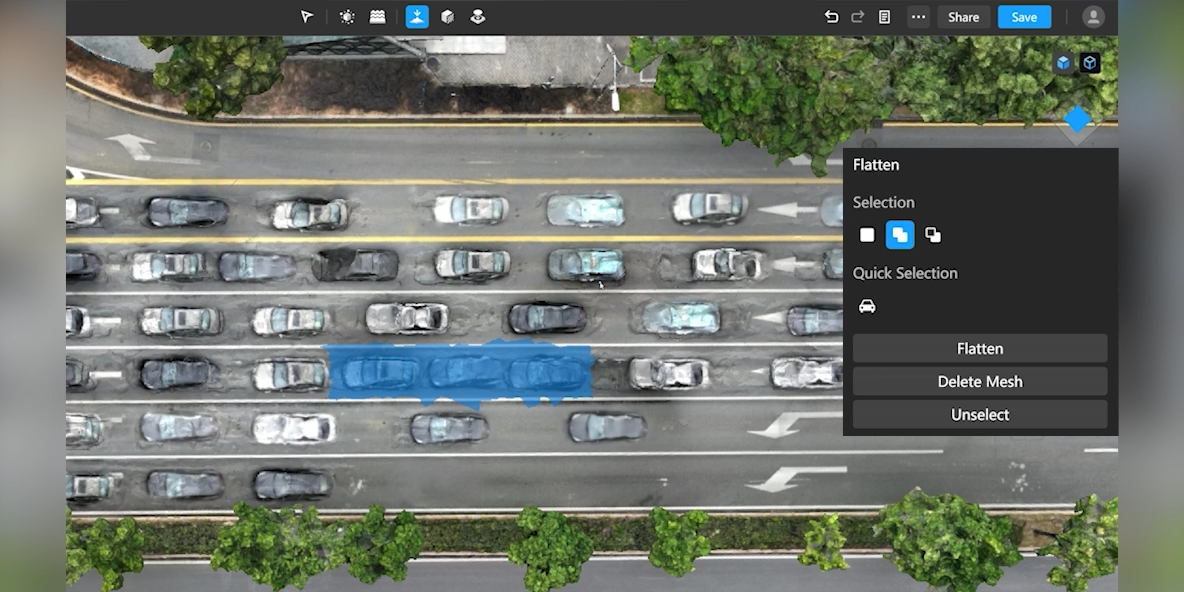Image resolution: width=1184 pixels, height=592 pixels.
Task: Open the document notes icon
Action: coord(884,17)
